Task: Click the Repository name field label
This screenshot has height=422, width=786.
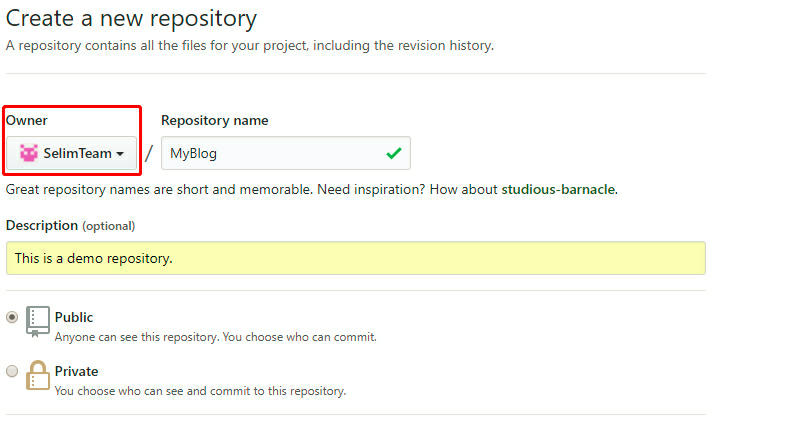Action: point(214,120)
